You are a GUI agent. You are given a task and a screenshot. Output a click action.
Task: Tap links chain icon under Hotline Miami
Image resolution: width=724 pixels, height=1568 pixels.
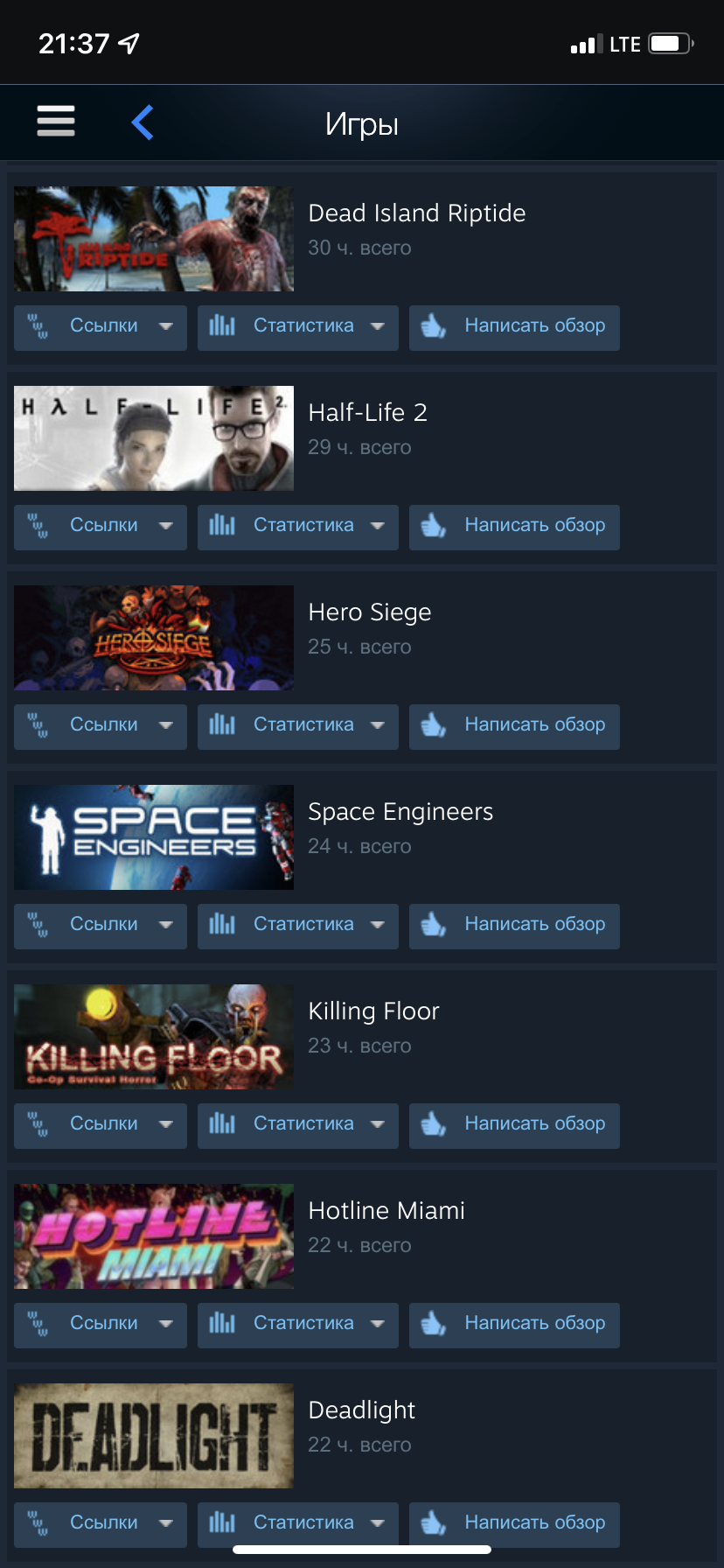pyautogui.click(x=38, y=1324)
